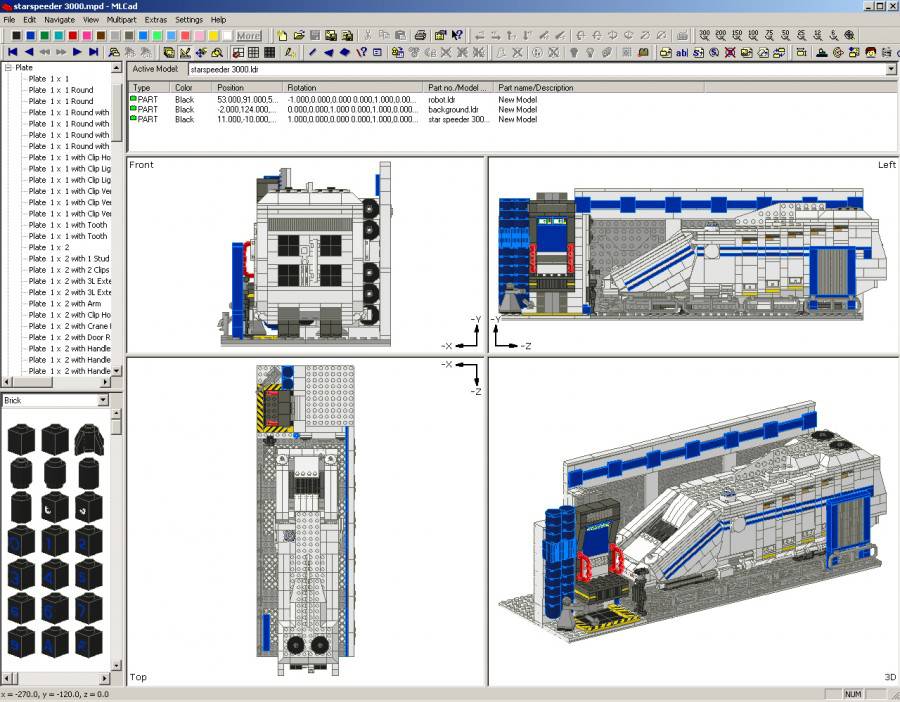Add a quad primitive with the diamond icon
Image resolution: width=900 pixels, height=702 pixels.
coord(345,52)
